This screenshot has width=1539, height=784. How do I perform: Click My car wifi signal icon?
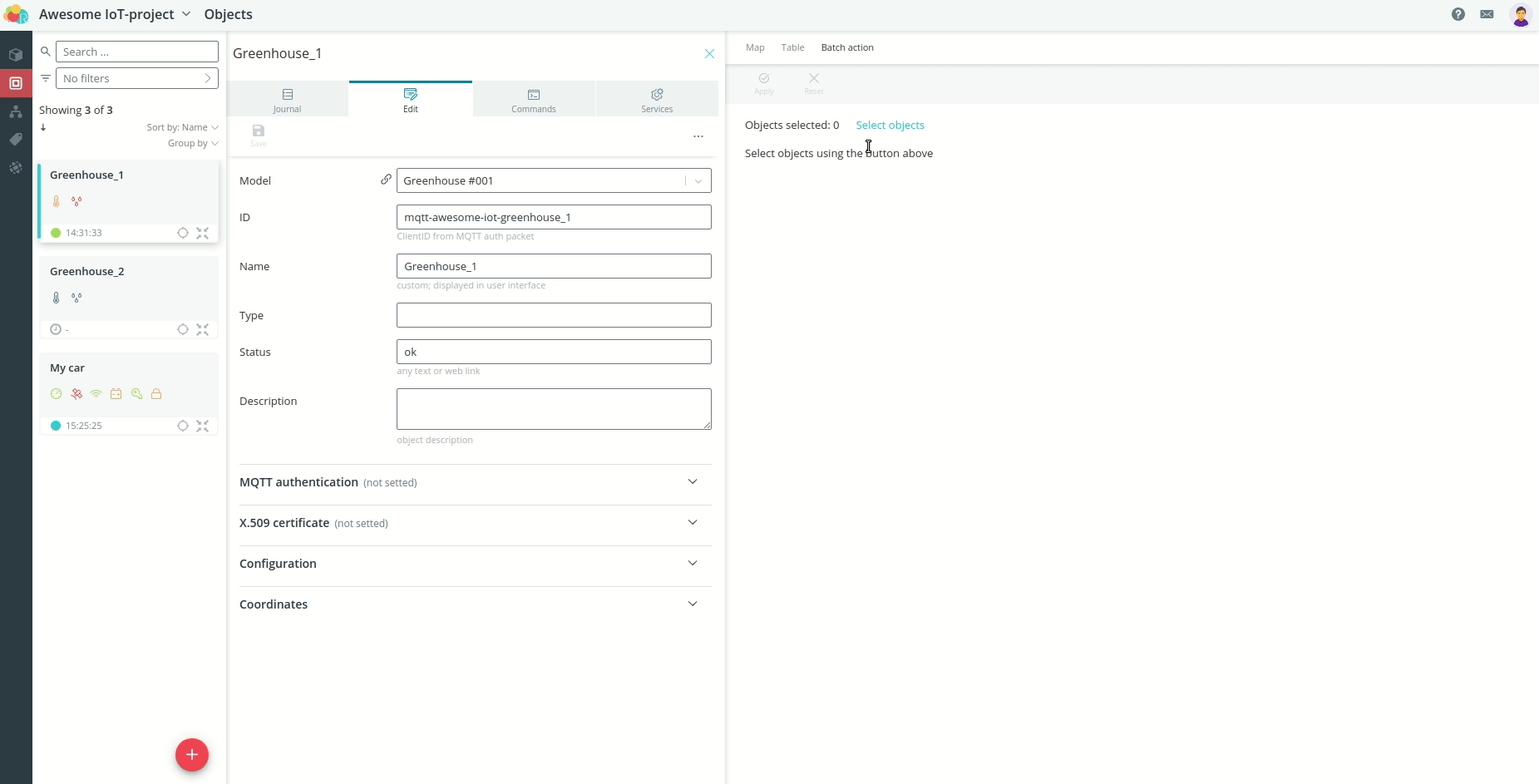tap(96, 394)
